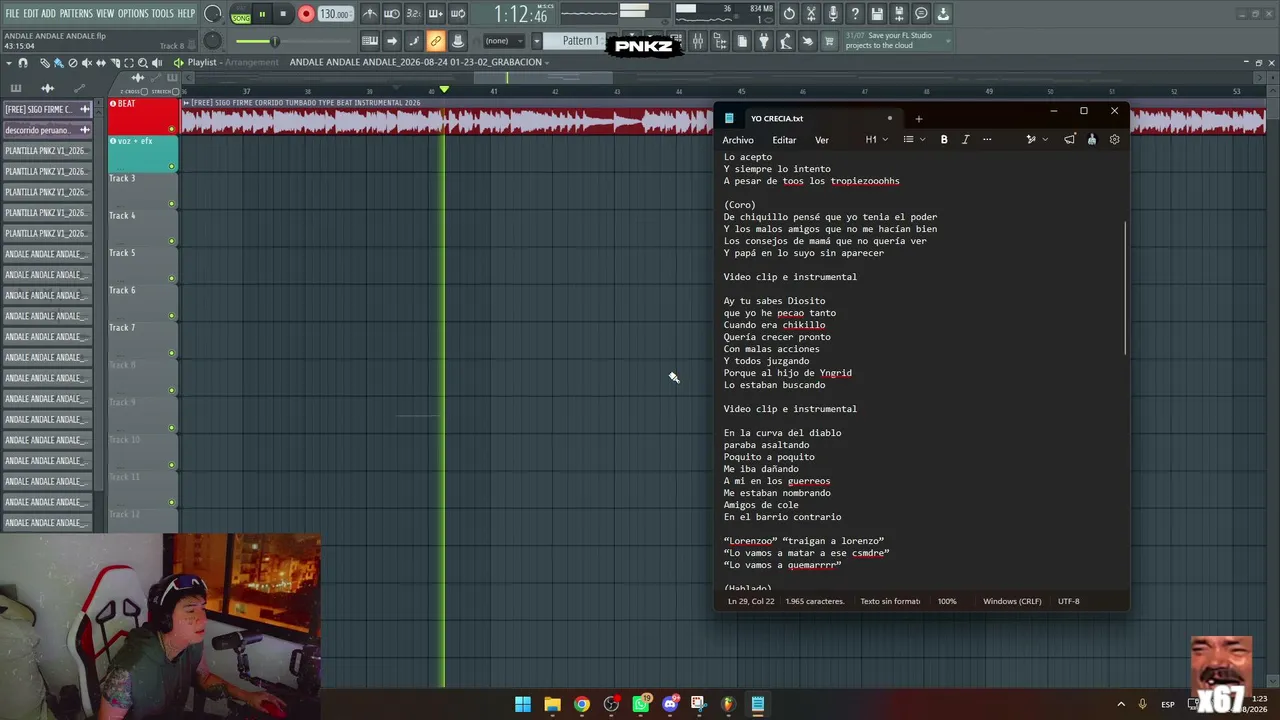This screenshot has height=720, width=1280.
Task: Pause playback in the transport bar
Action: coord(262,14)
